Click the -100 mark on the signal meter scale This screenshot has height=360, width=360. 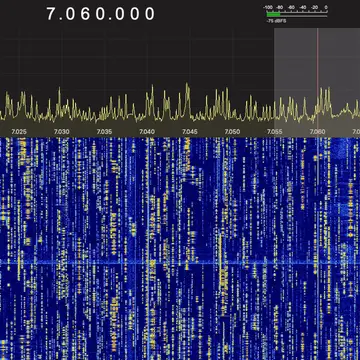[x=268, y=7]
